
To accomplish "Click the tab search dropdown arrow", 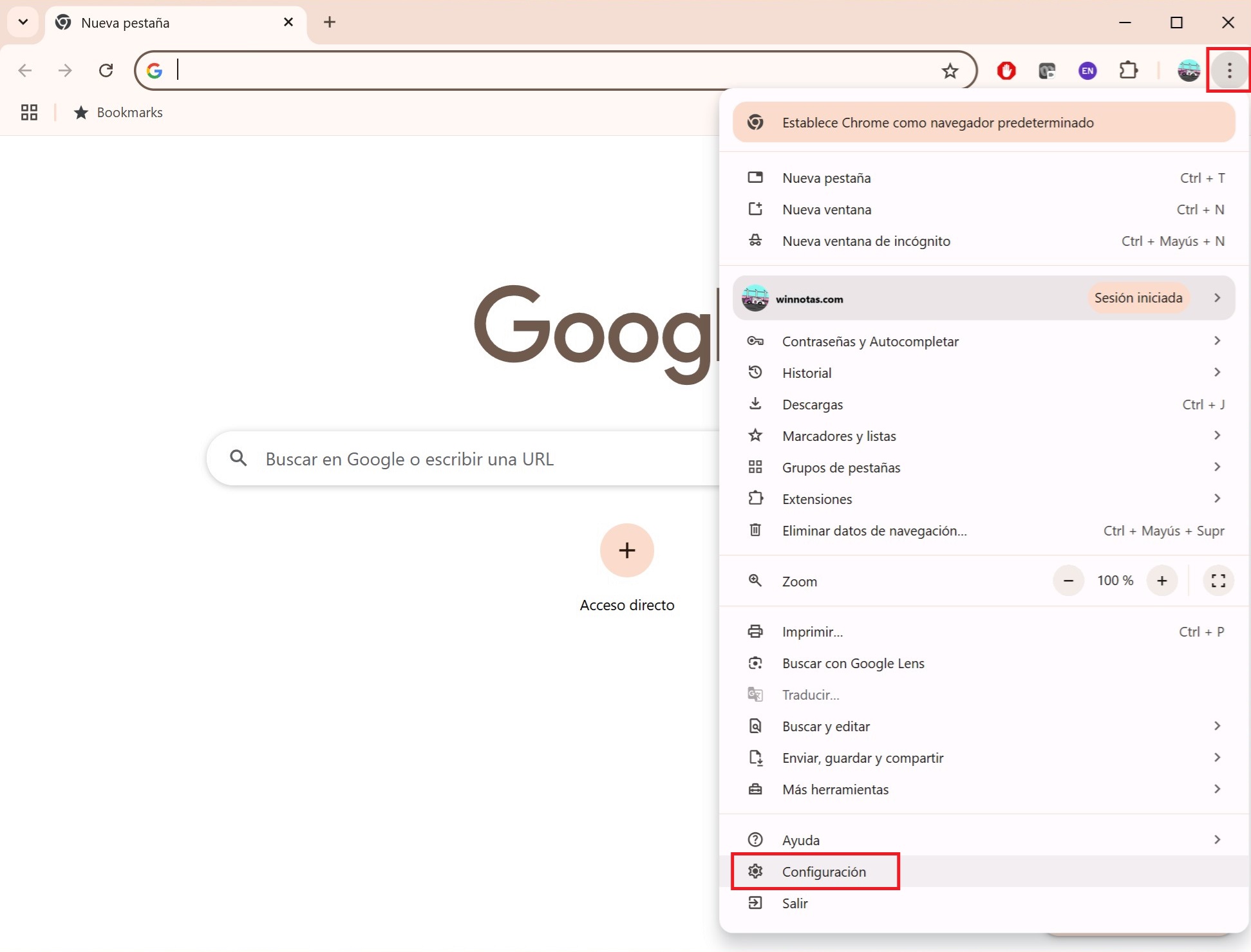I will click(x=23, y=22).
